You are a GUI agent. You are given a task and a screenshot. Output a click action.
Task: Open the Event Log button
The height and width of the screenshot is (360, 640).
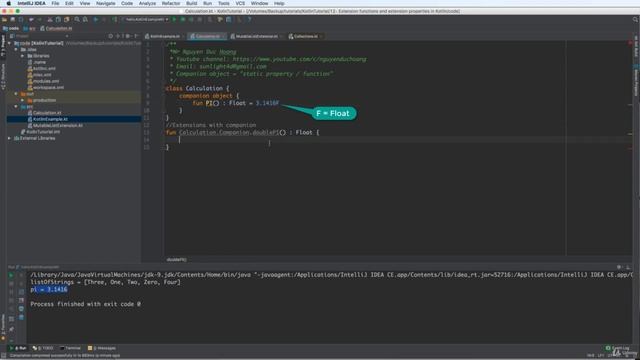[x=618, y=348]
